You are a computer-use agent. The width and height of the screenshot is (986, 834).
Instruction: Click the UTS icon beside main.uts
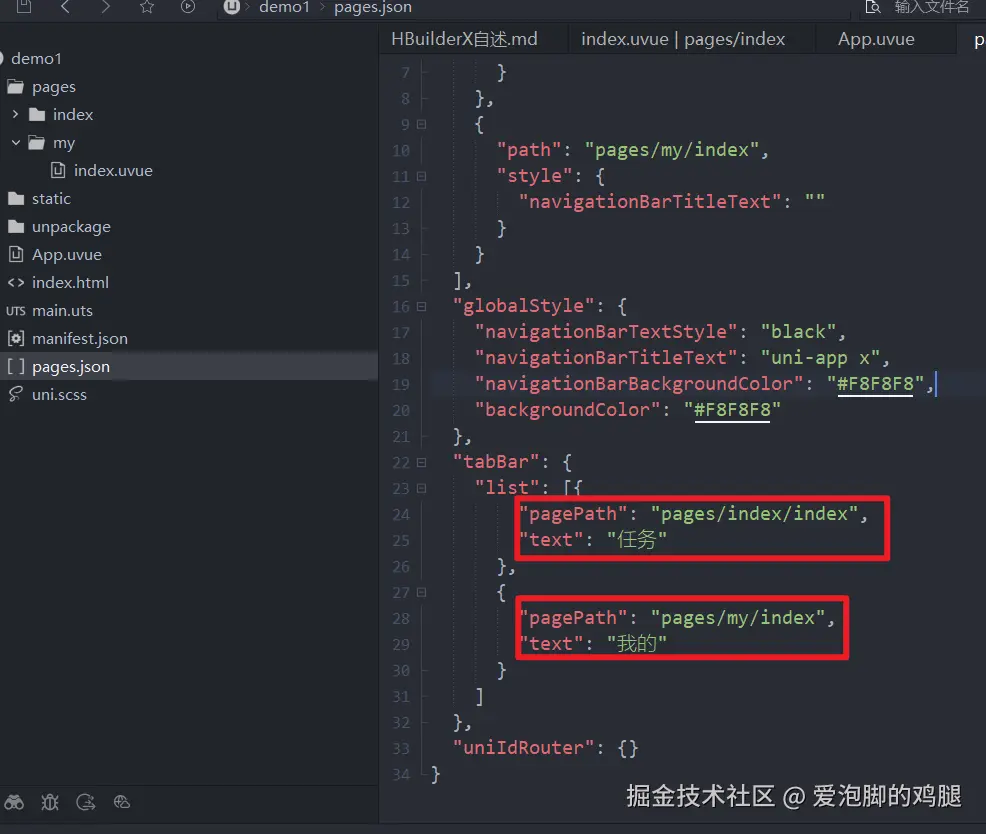click(16, 311)
